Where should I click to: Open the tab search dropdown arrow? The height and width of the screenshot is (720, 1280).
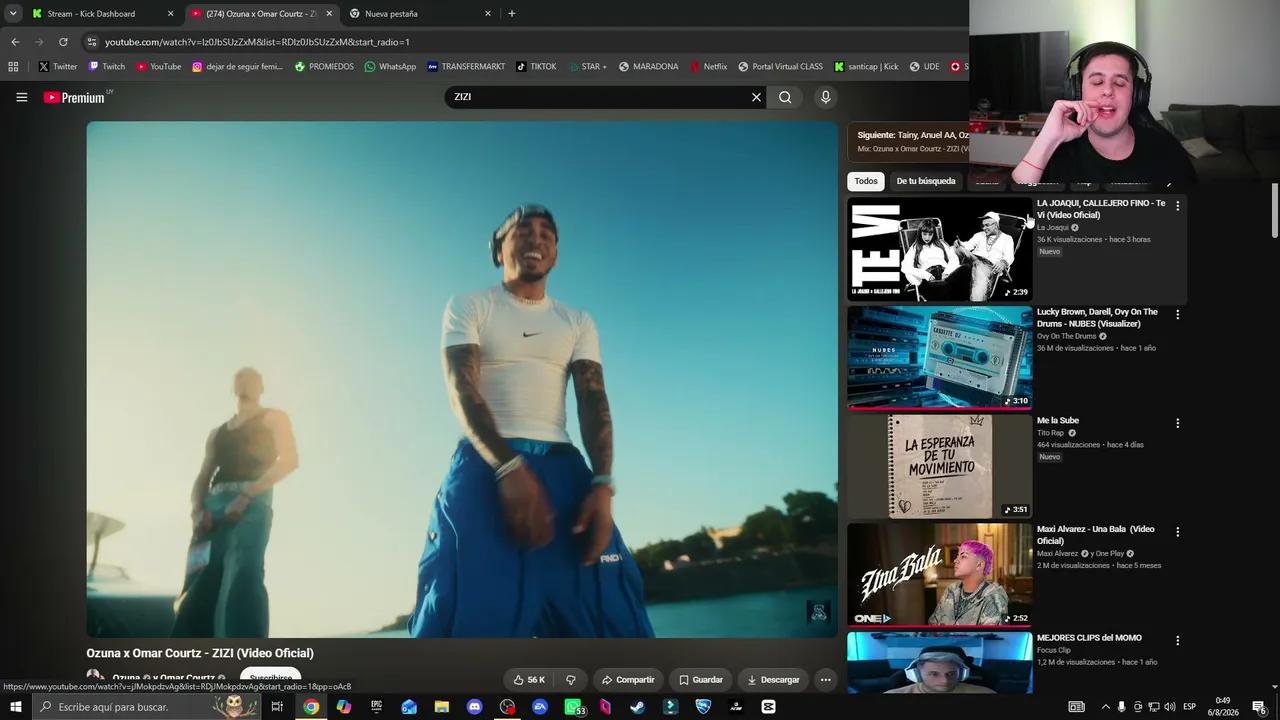pos(13,14)
